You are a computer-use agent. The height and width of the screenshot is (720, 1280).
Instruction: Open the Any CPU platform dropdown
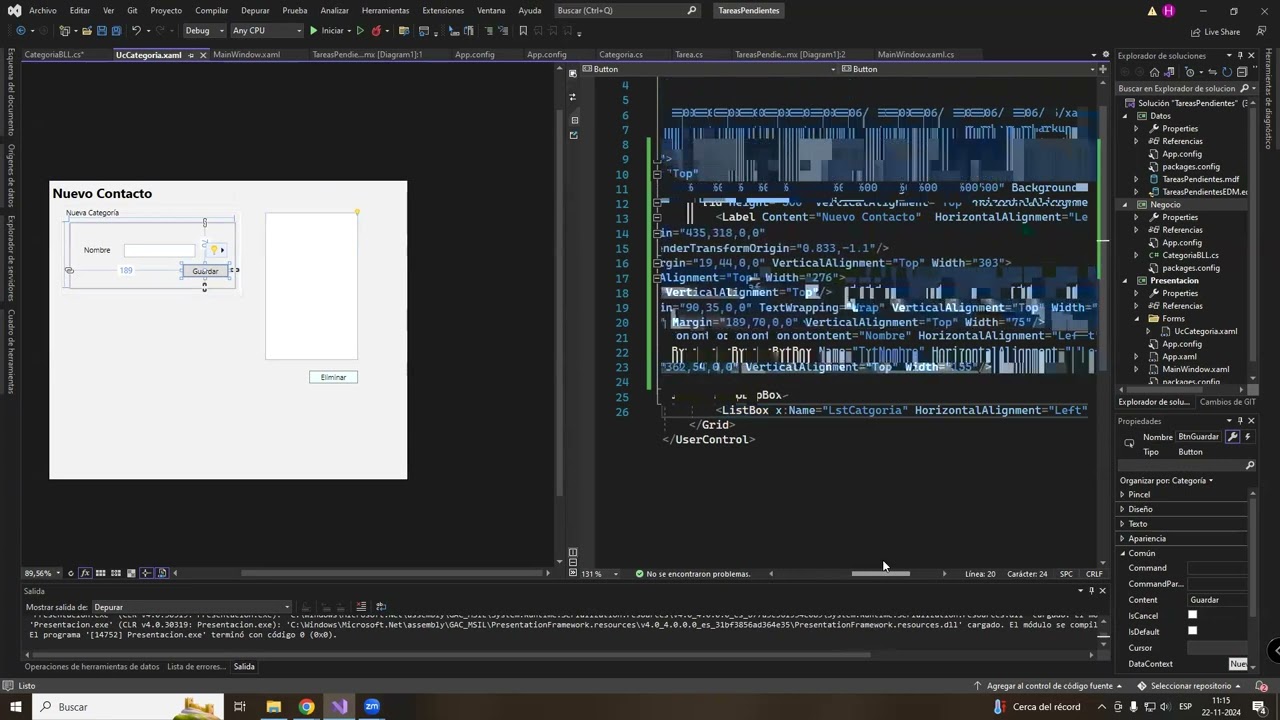tap(267, 30)
